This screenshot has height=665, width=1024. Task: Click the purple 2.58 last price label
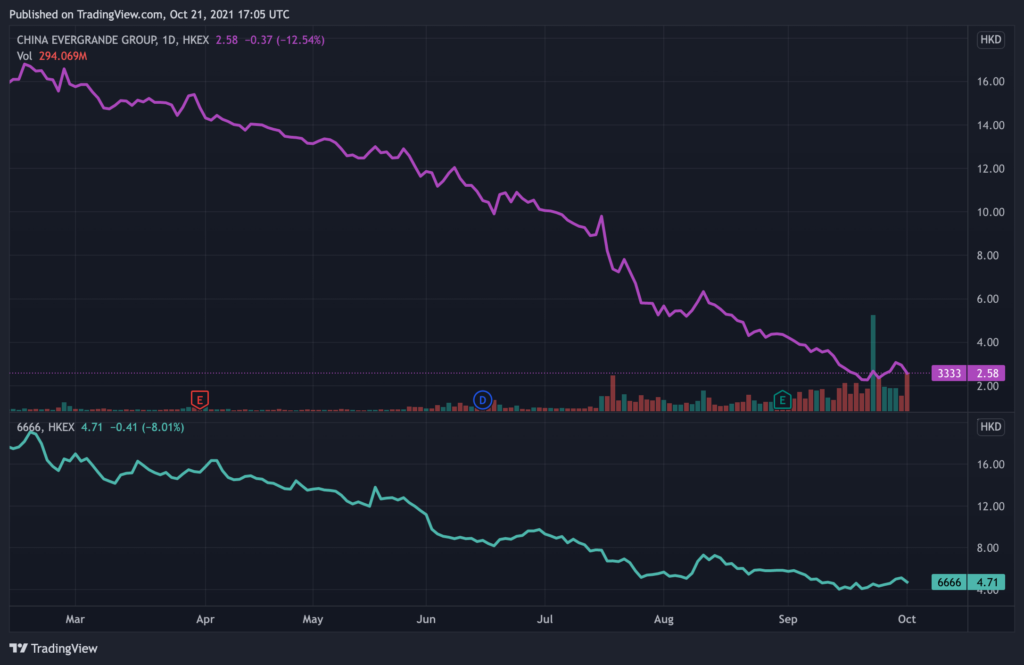(x=987, y=373)
